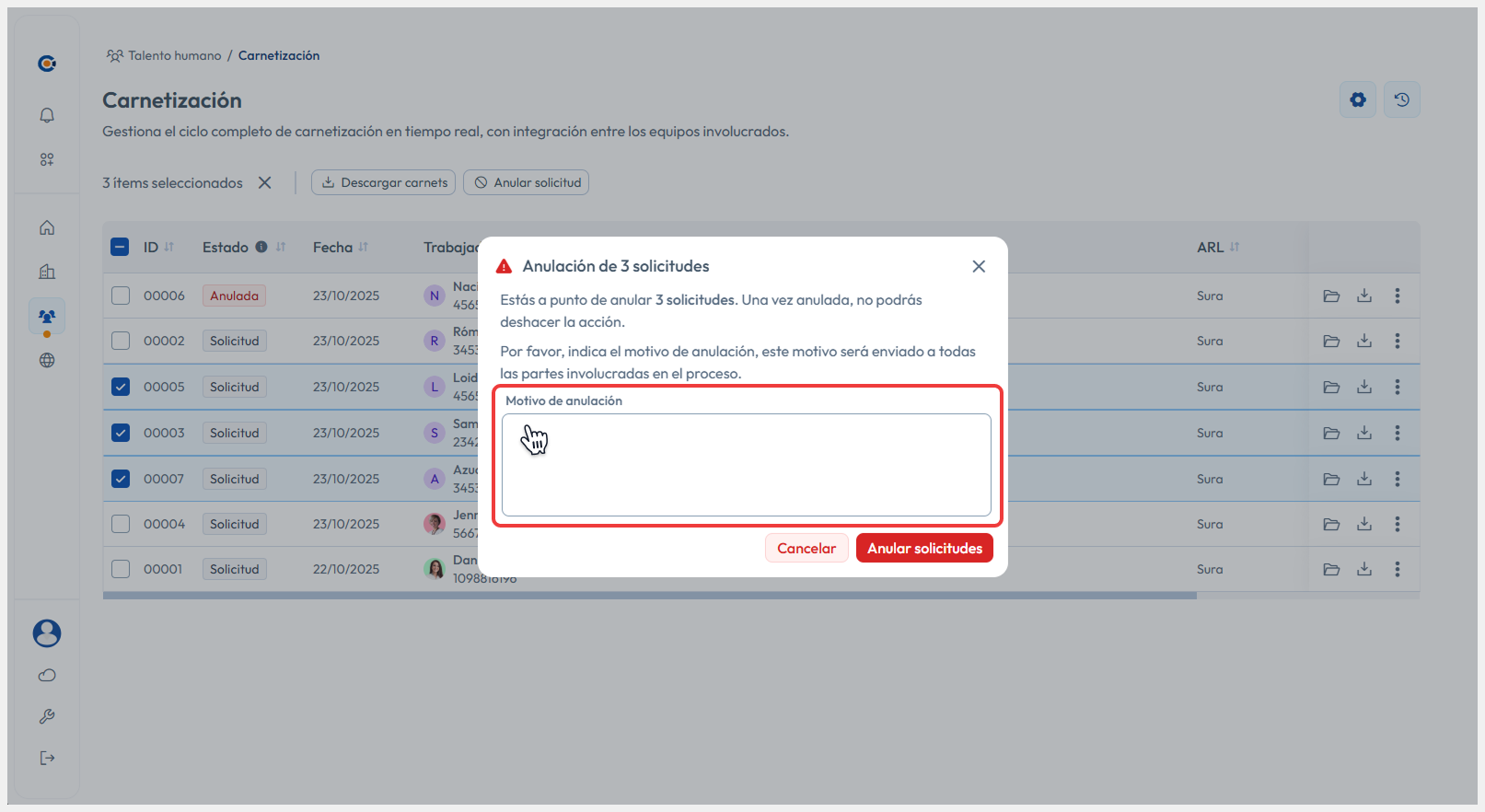1485x812 pixels.
Task: Open three-dot menu for row 00001
Action: tap(1397, 569)
